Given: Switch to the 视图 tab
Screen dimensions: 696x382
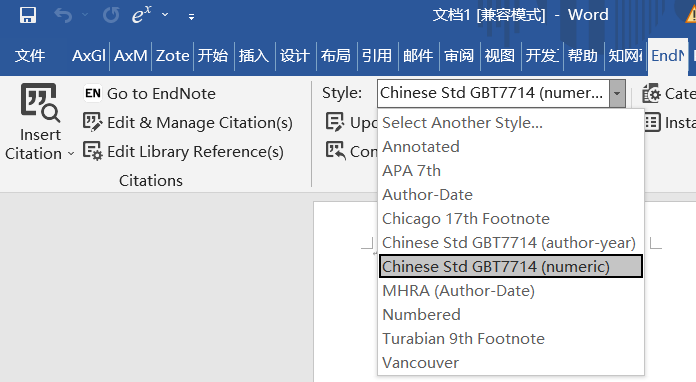Looking at the screenshot, I should [x=500, y=56].
